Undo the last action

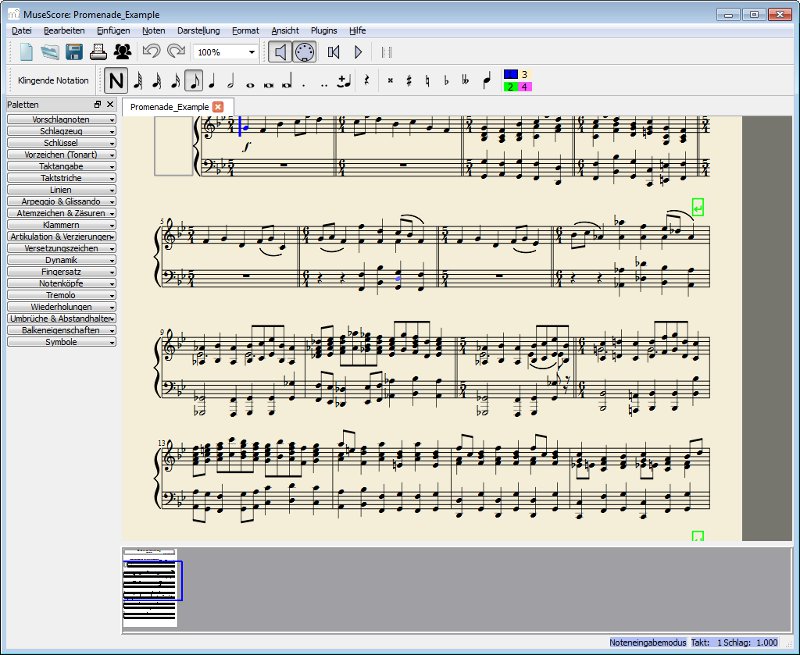[151, 51]
